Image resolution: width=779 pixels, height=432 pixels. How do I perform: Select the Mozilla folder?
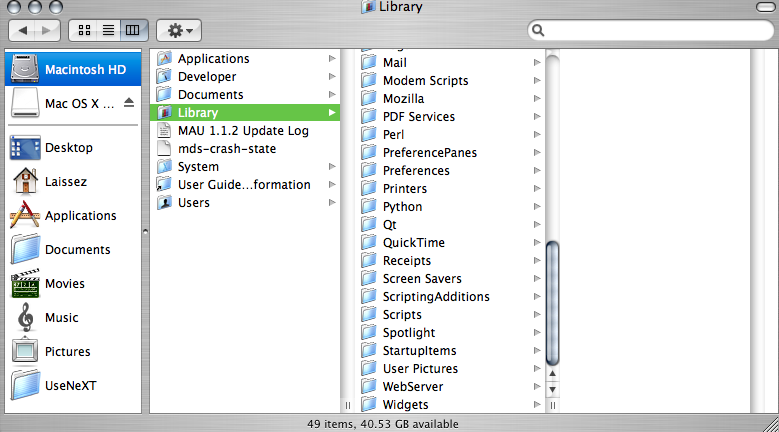451,98
